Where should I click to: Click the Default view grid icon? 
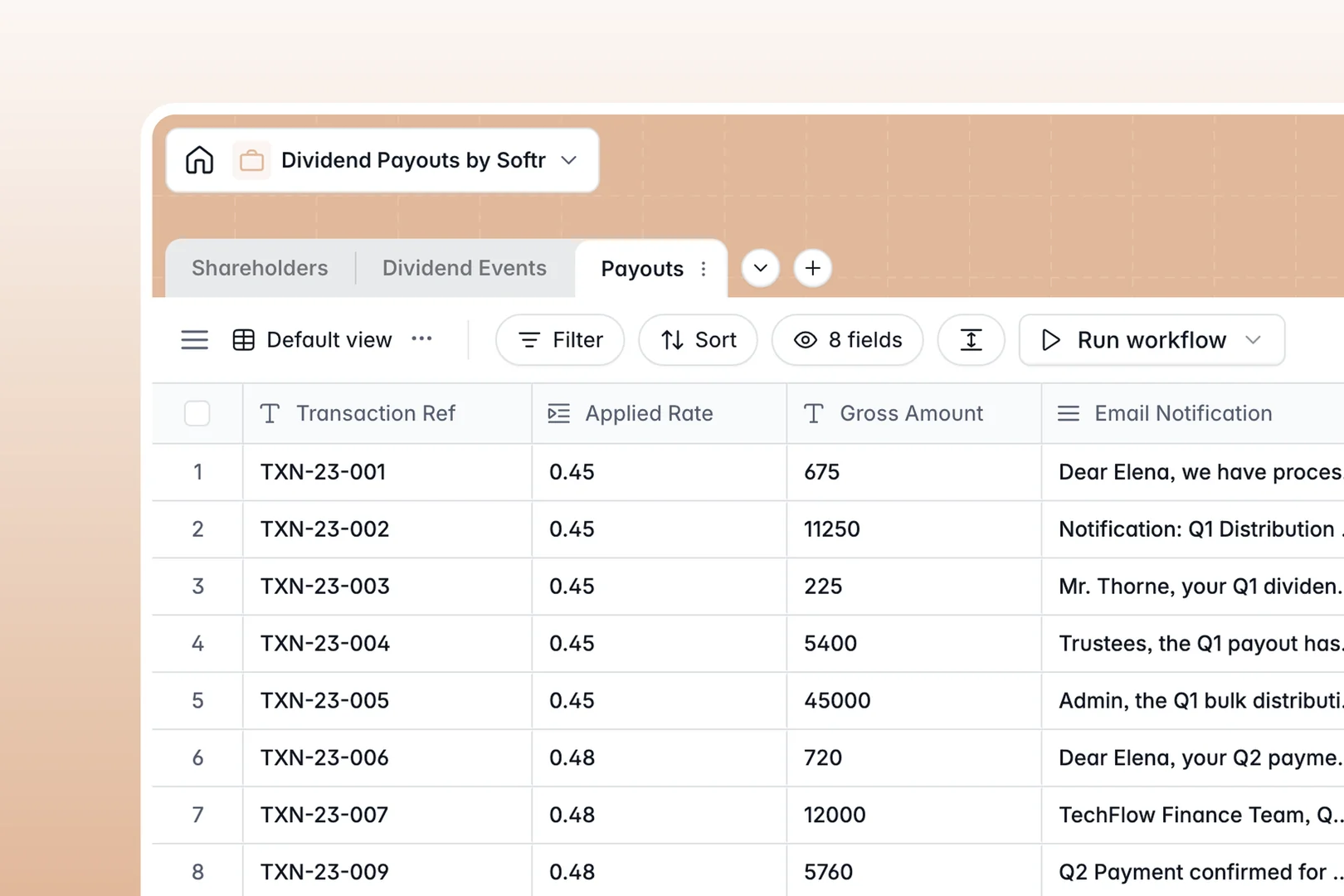tap(244, 340)
